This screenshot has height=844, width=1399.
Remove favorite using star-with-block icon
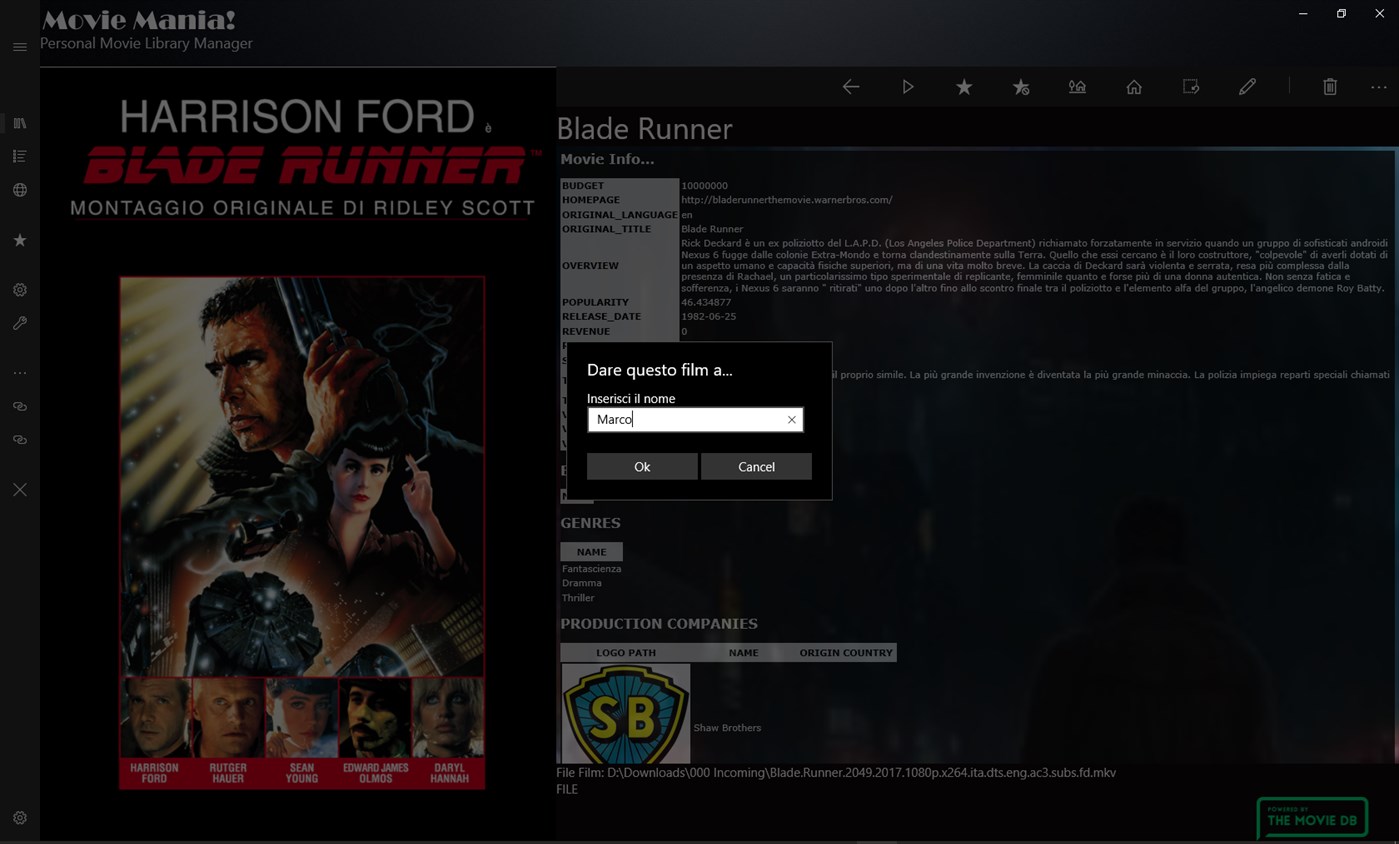pos(1021,87)
